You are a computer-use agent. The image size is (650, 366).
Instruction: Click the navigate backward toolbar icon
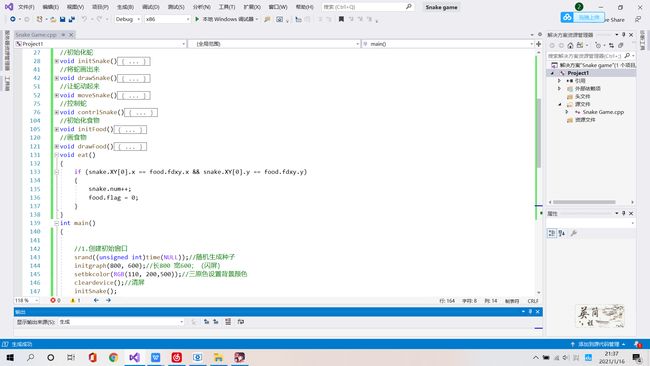pos(13,19)
